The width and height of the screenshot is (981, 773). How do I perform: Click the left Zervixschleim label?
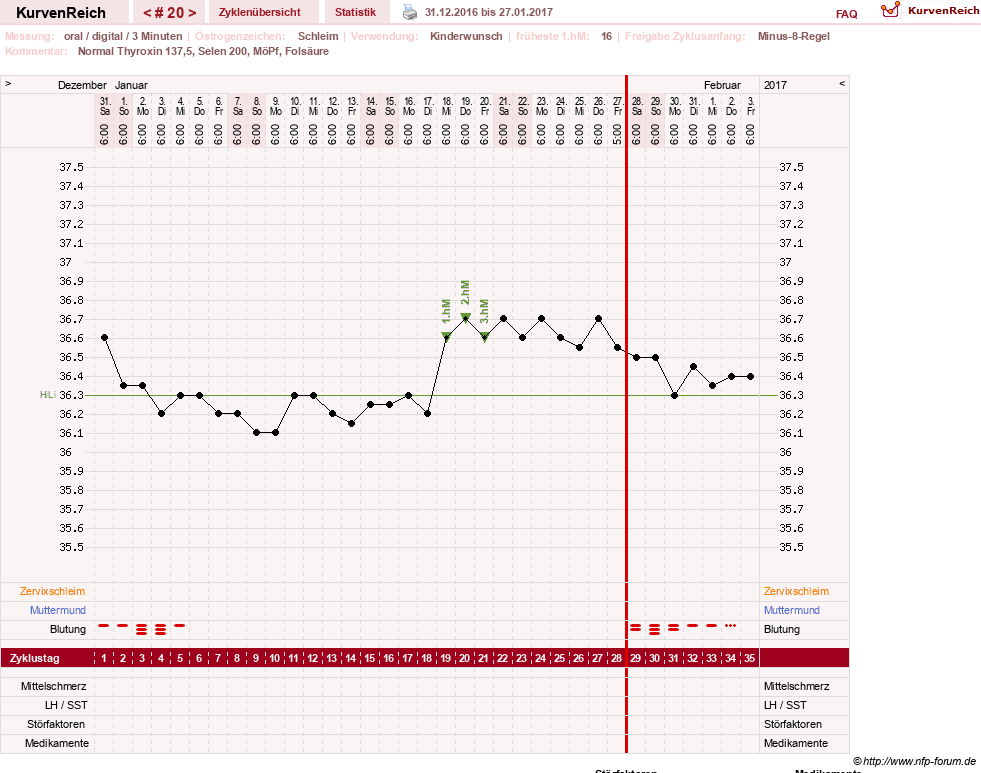53,591
